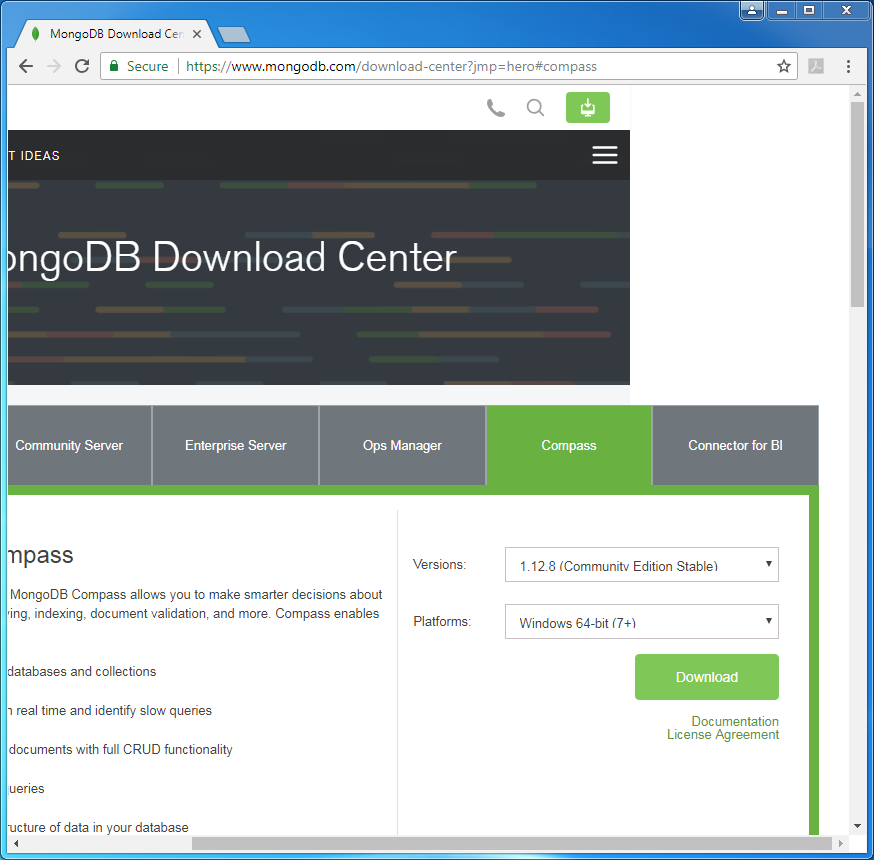Switch to the Enterprise Server tab
Screen dimensions: 874x860
[235, 445]
